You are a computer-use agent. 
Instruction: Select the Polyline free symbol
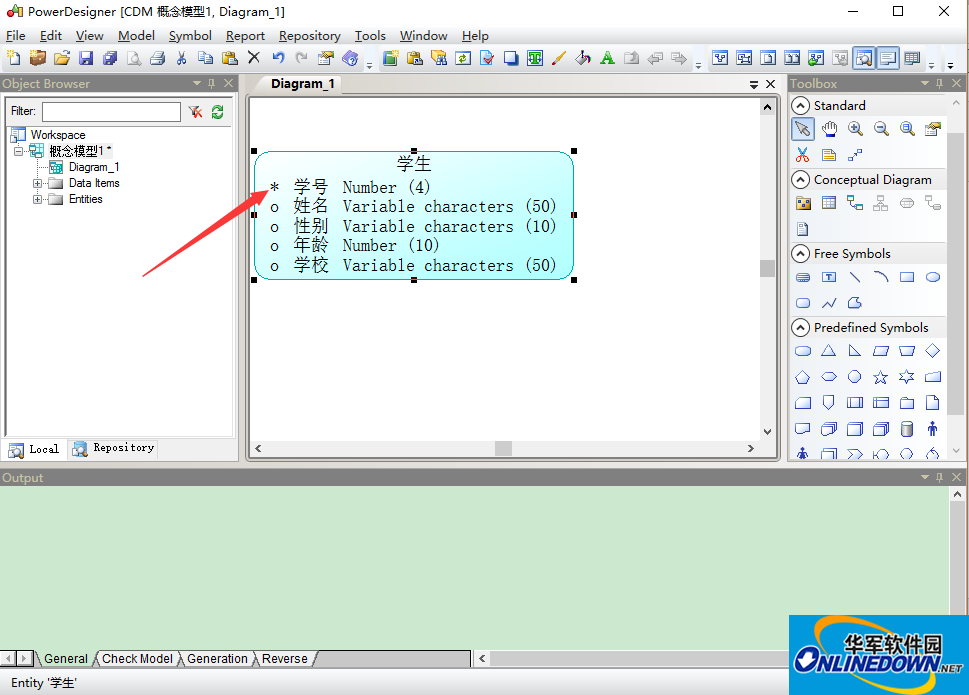(829, 303)
